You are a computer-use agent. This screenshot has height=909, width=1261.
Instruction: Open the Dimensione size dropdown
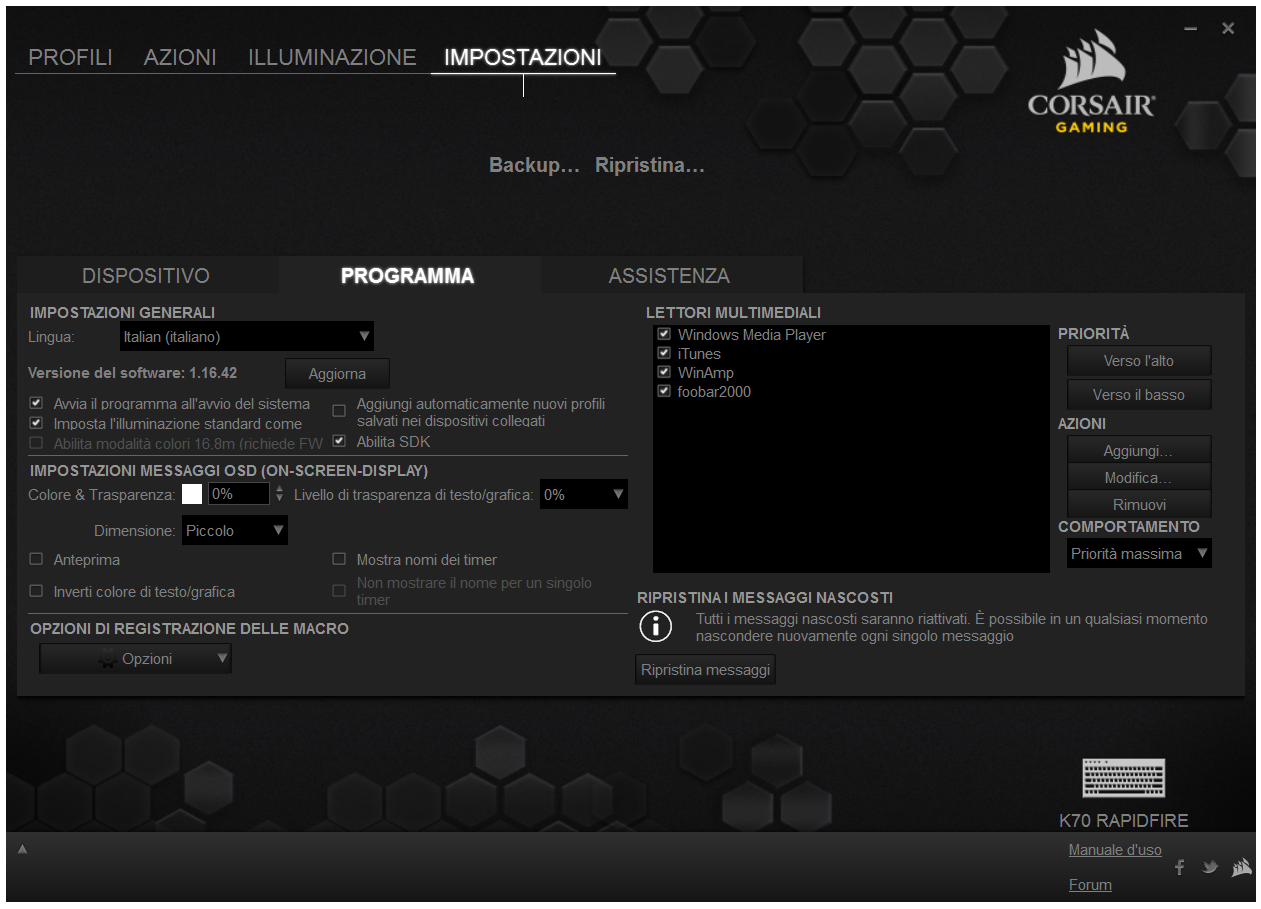(x=235, y=531)
